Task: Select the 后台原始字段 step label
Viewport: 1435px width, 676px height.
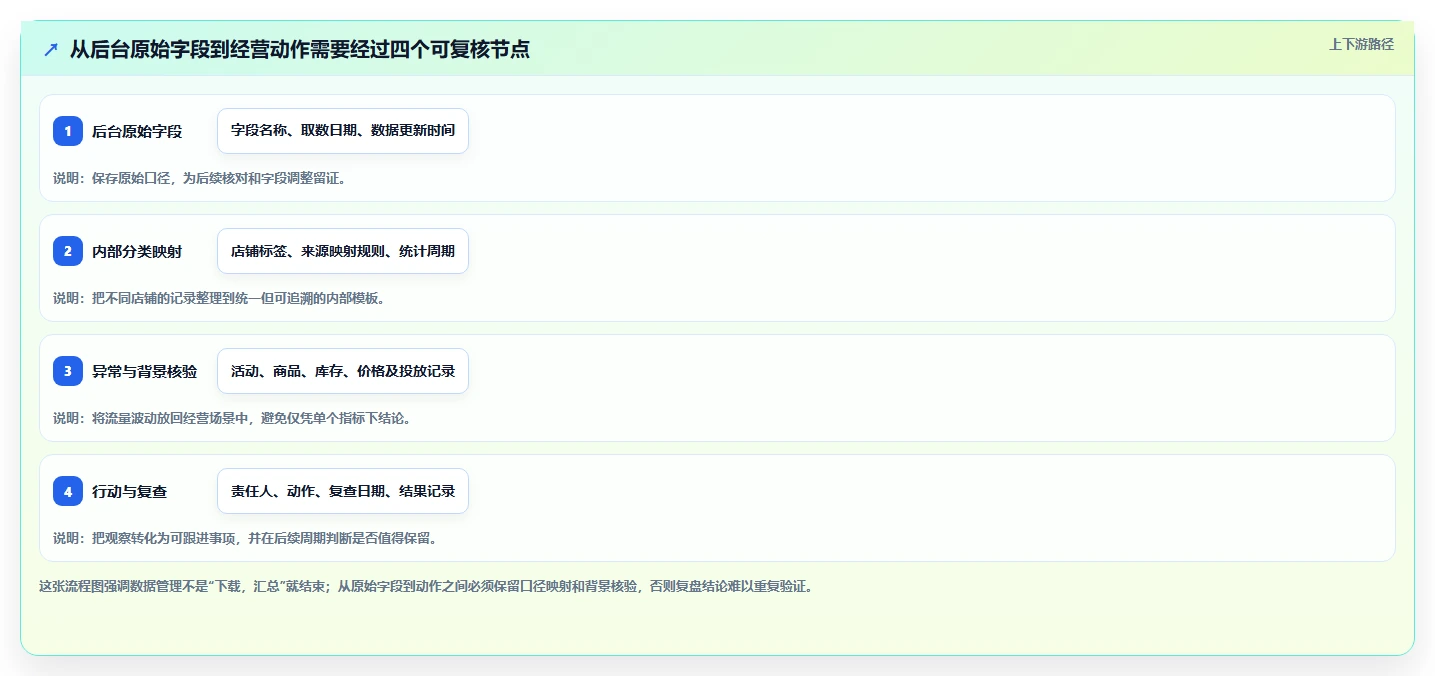Action: 137,131
